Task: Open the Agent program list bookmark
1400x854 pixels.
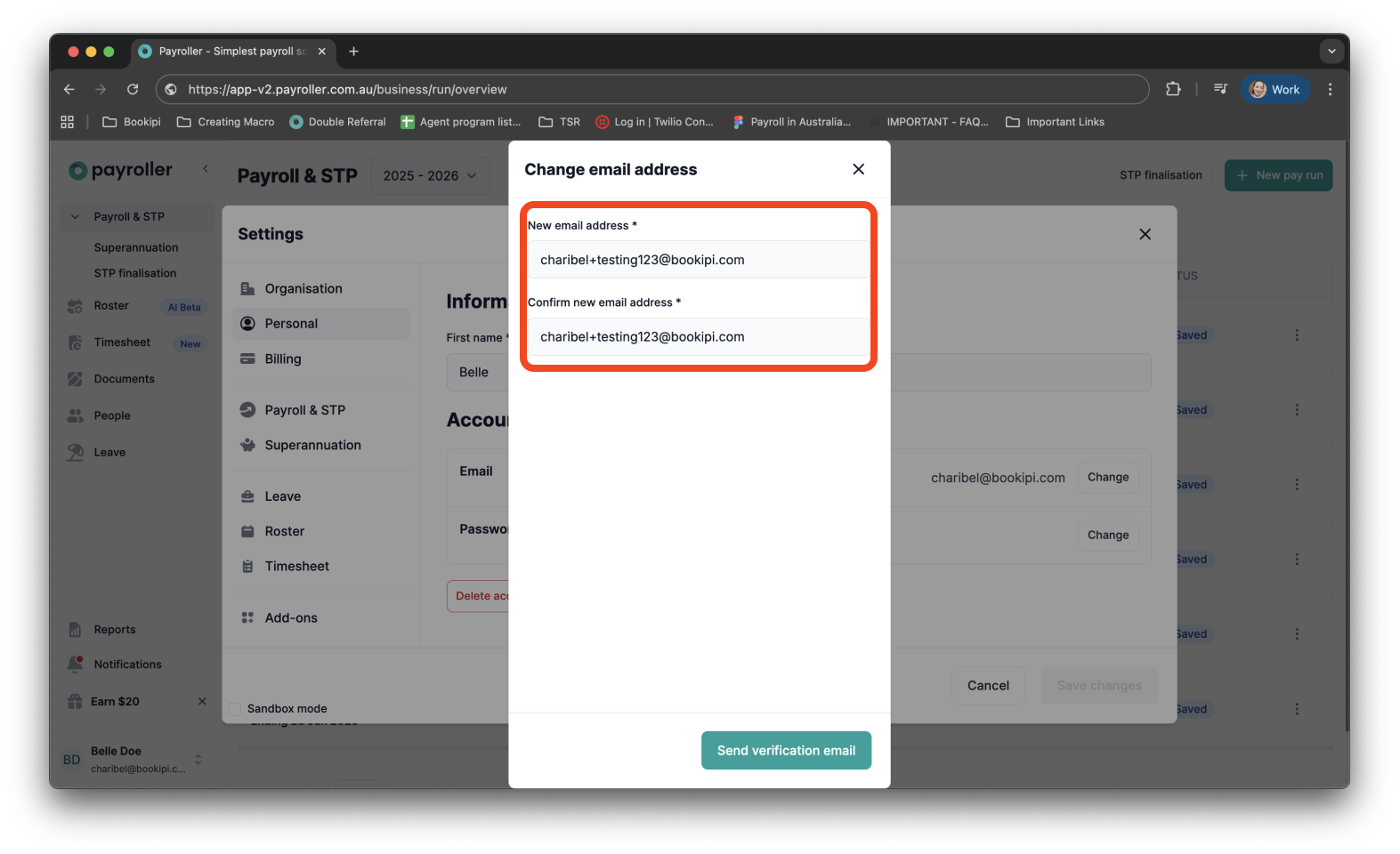Action: pyautogui.click(x=461, y=122)
